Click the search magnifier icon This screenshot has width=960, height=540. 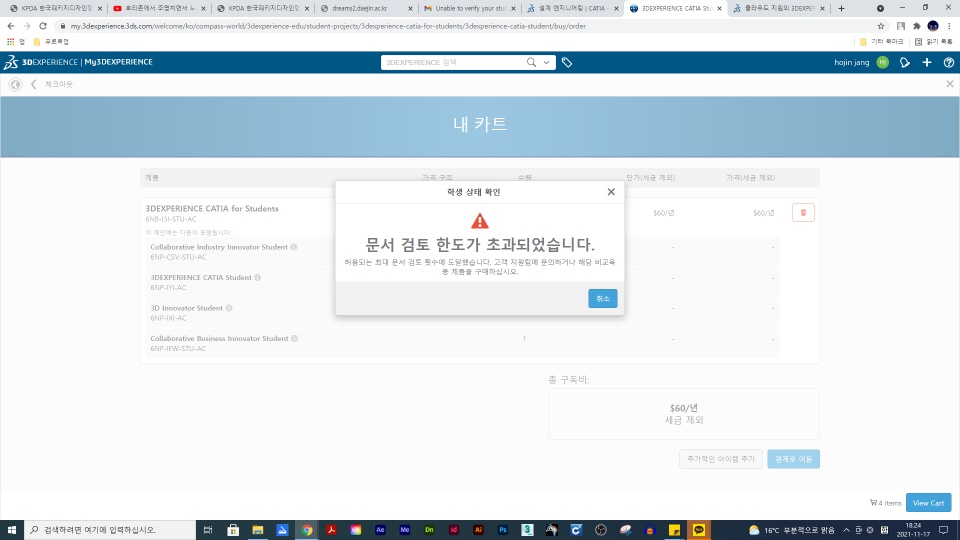click(531, 62)
